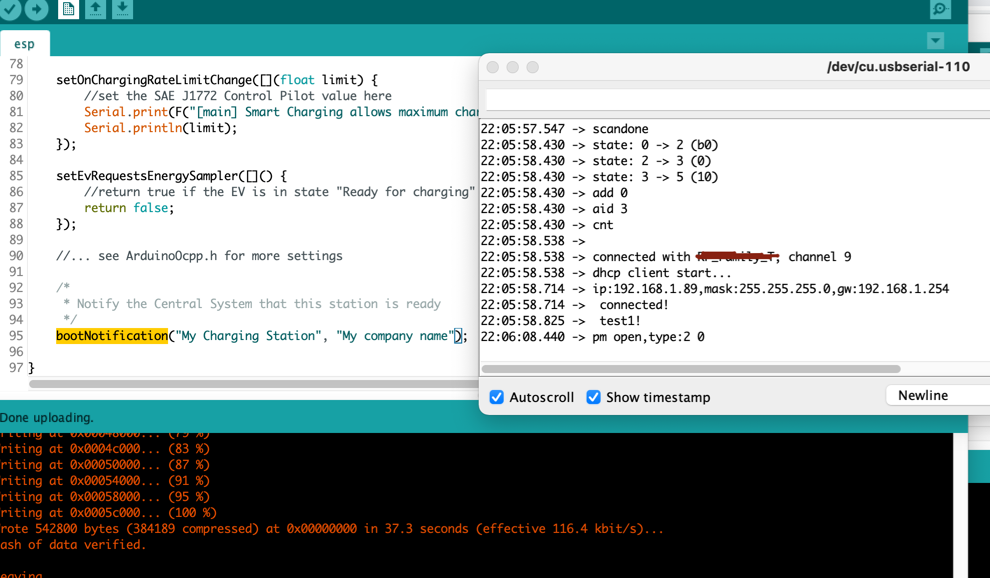Expand the line-ending selector in Serial Monitor
Viewport: 991px width, 578px height.
[936, 395]
